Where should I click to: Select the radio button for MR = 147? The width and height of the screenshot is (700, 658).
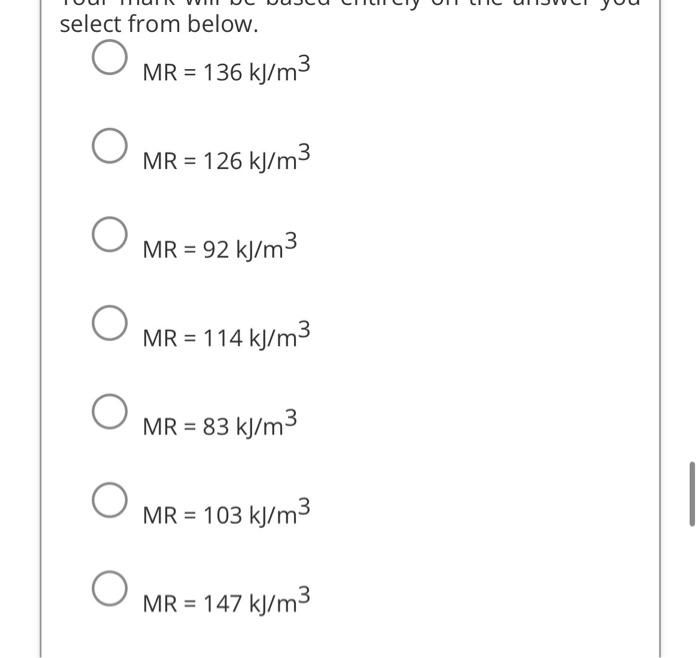(109, 588)
